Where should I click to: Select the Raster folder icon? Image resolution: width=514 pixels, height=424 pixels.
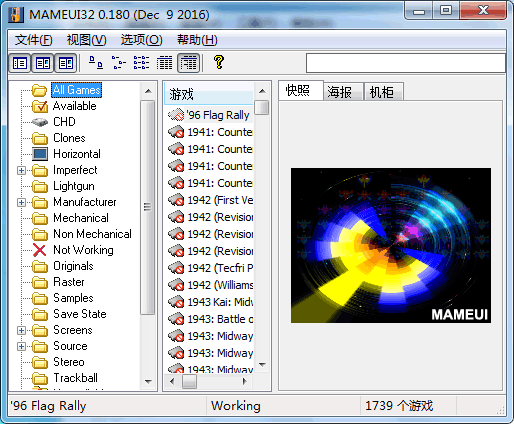(40, 282)
